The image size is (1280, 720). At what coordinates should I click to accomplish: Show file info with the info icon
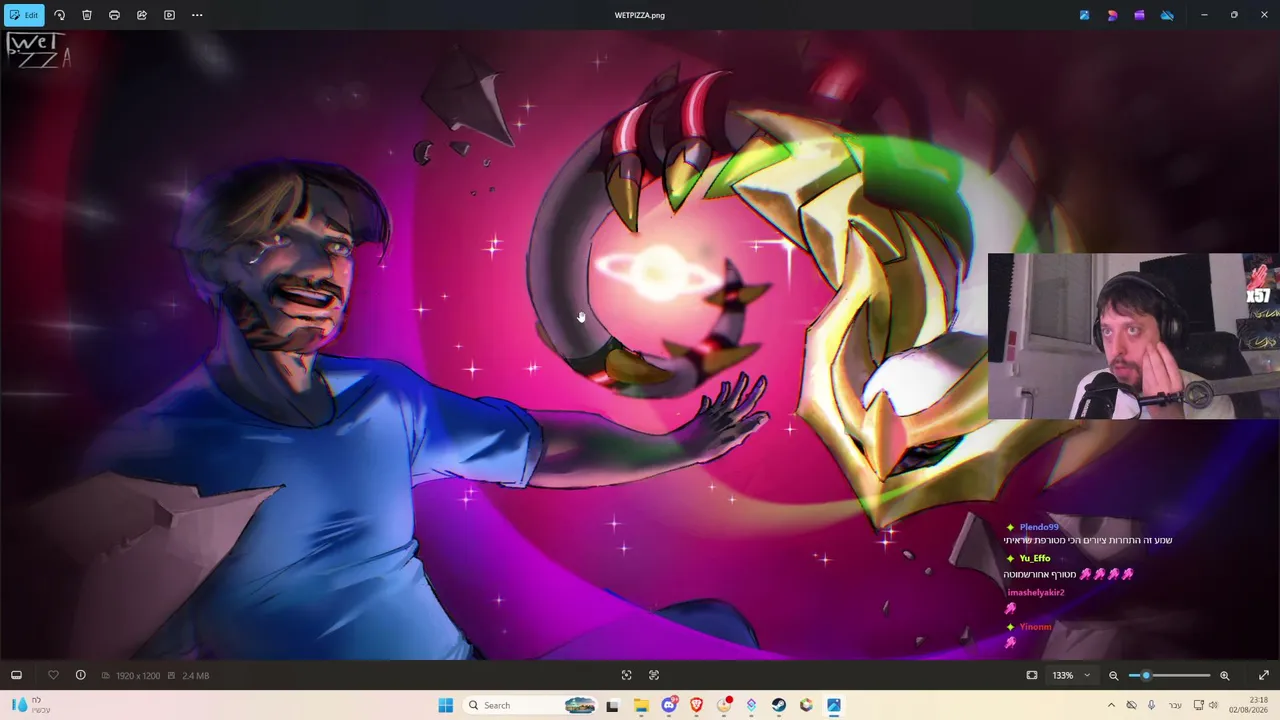tap(81, 675)
